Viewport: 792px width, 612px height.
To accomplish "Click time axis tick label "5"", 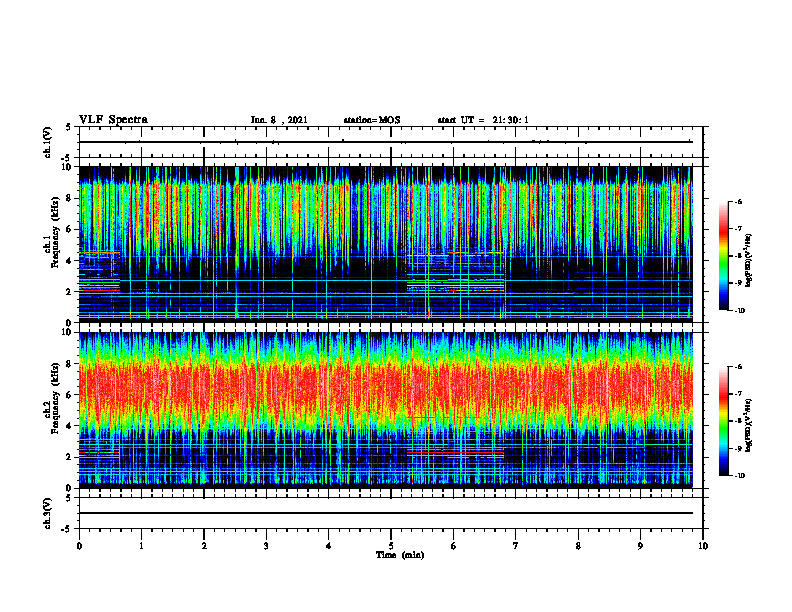I will tap(391, 546).
